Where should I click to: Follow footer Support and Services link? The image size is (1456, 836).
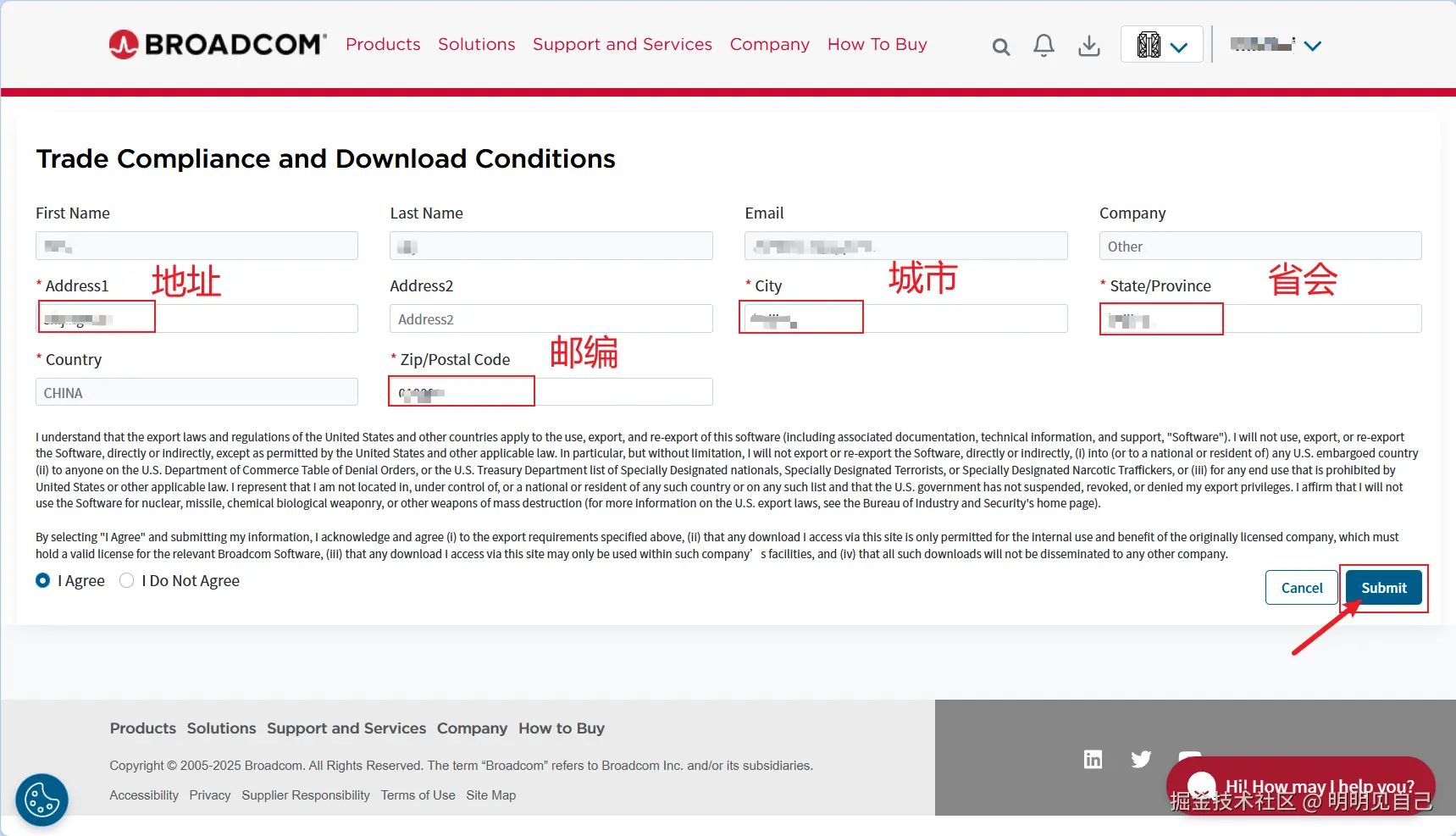(x=346, y=728)
